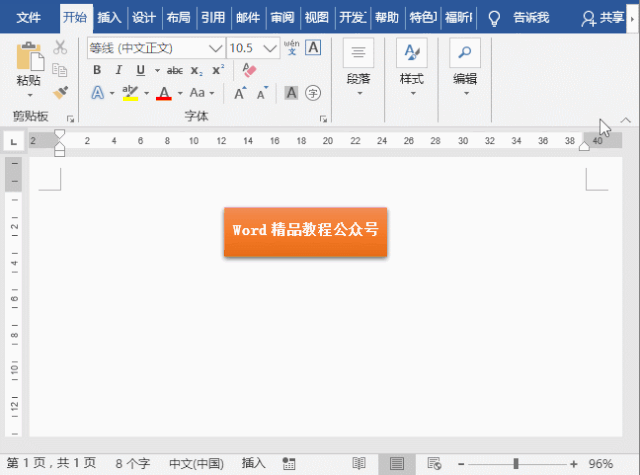Toggle Bold formatting

click(97, 70)
